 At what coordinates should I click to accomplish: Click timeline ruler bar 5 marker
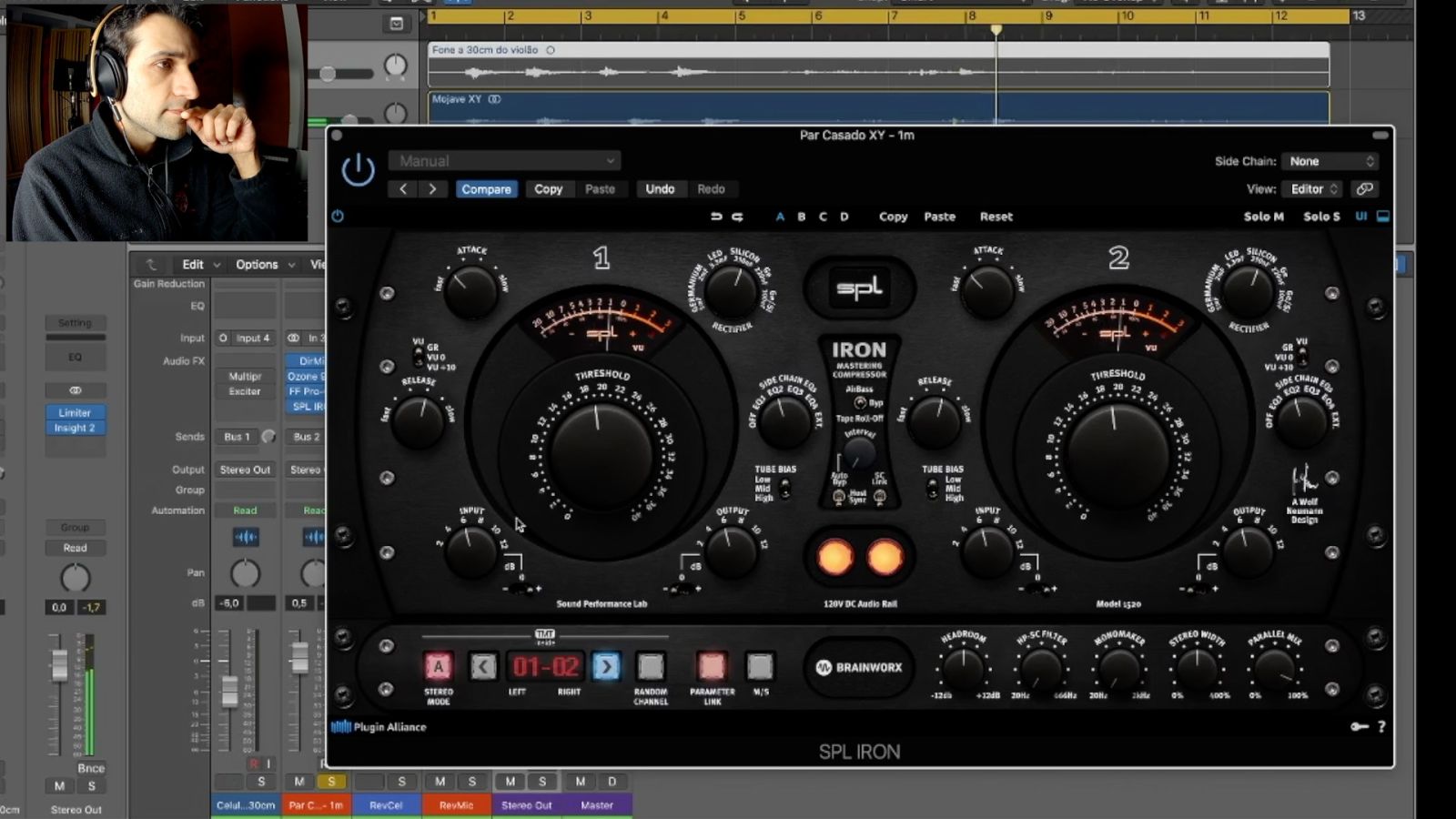coord(741,16)
